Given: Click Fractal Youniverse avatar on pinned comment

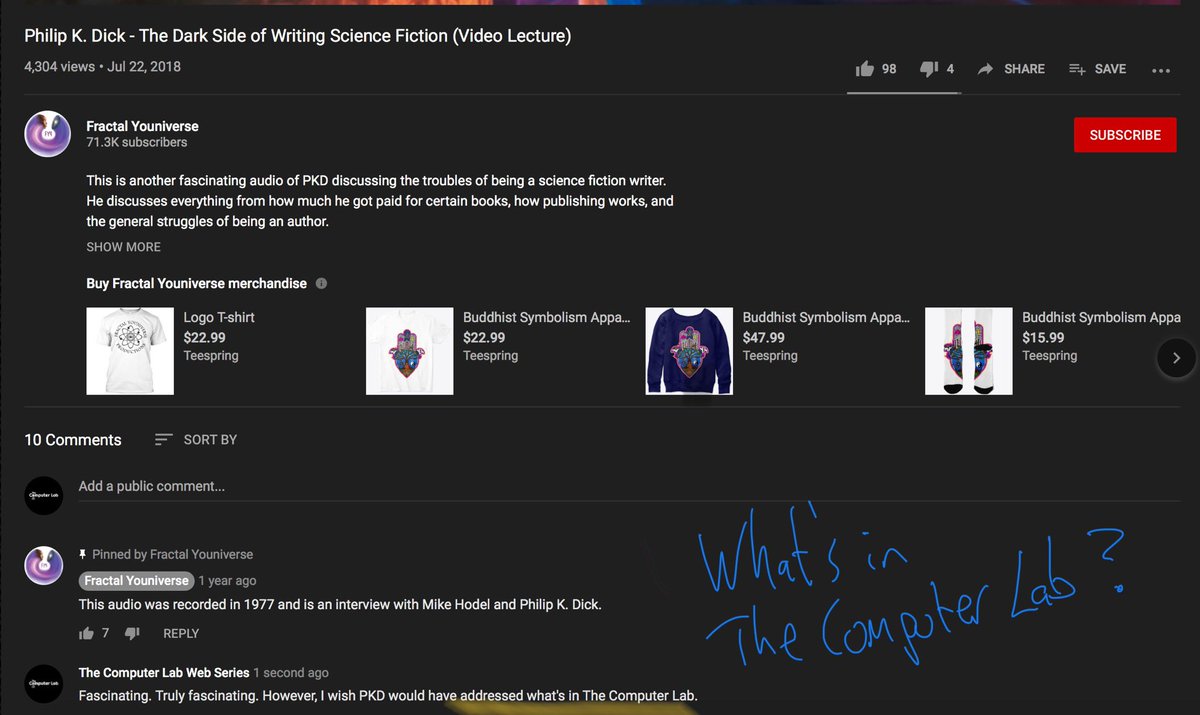Looking at the screenshot, I should click(44, 567).
